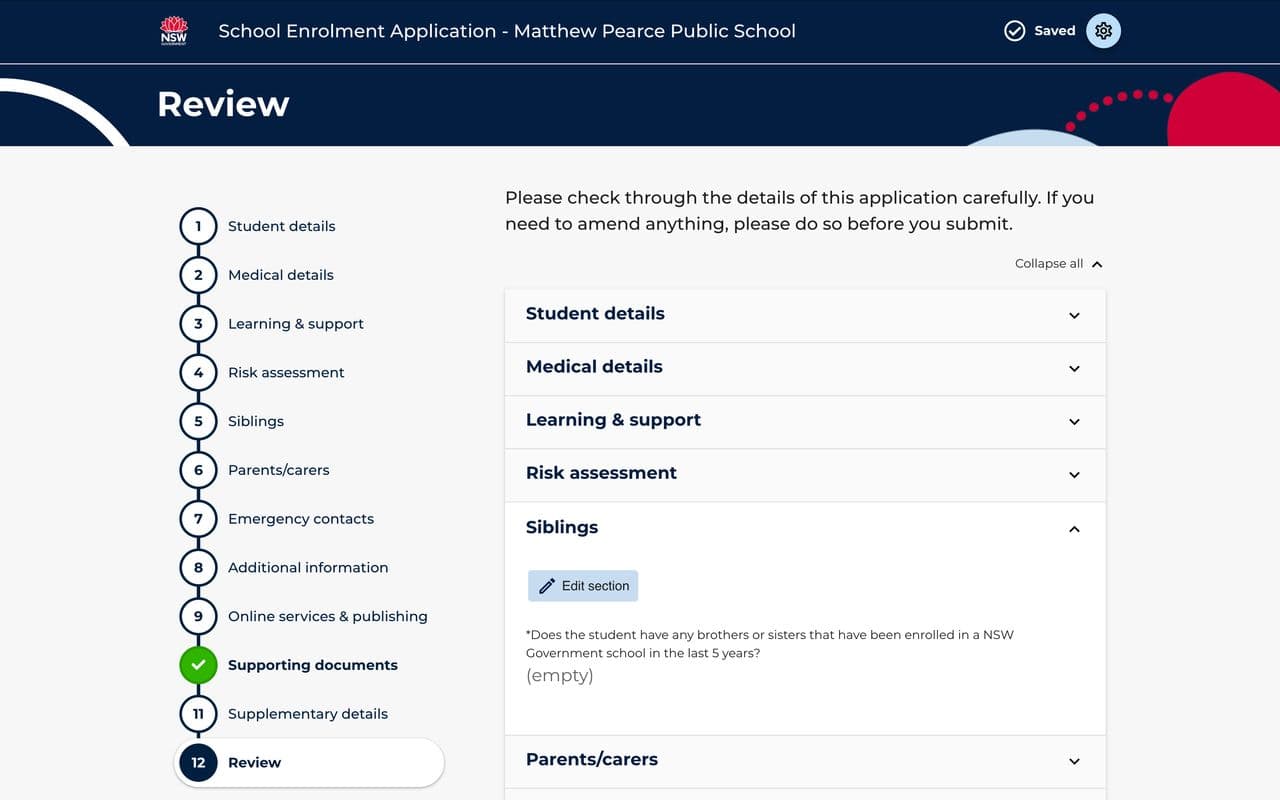The width and height of the screenshot is (1280, 800).
Task: Collapse the Siblings section chevron
Action: [x=1074, y=528]
